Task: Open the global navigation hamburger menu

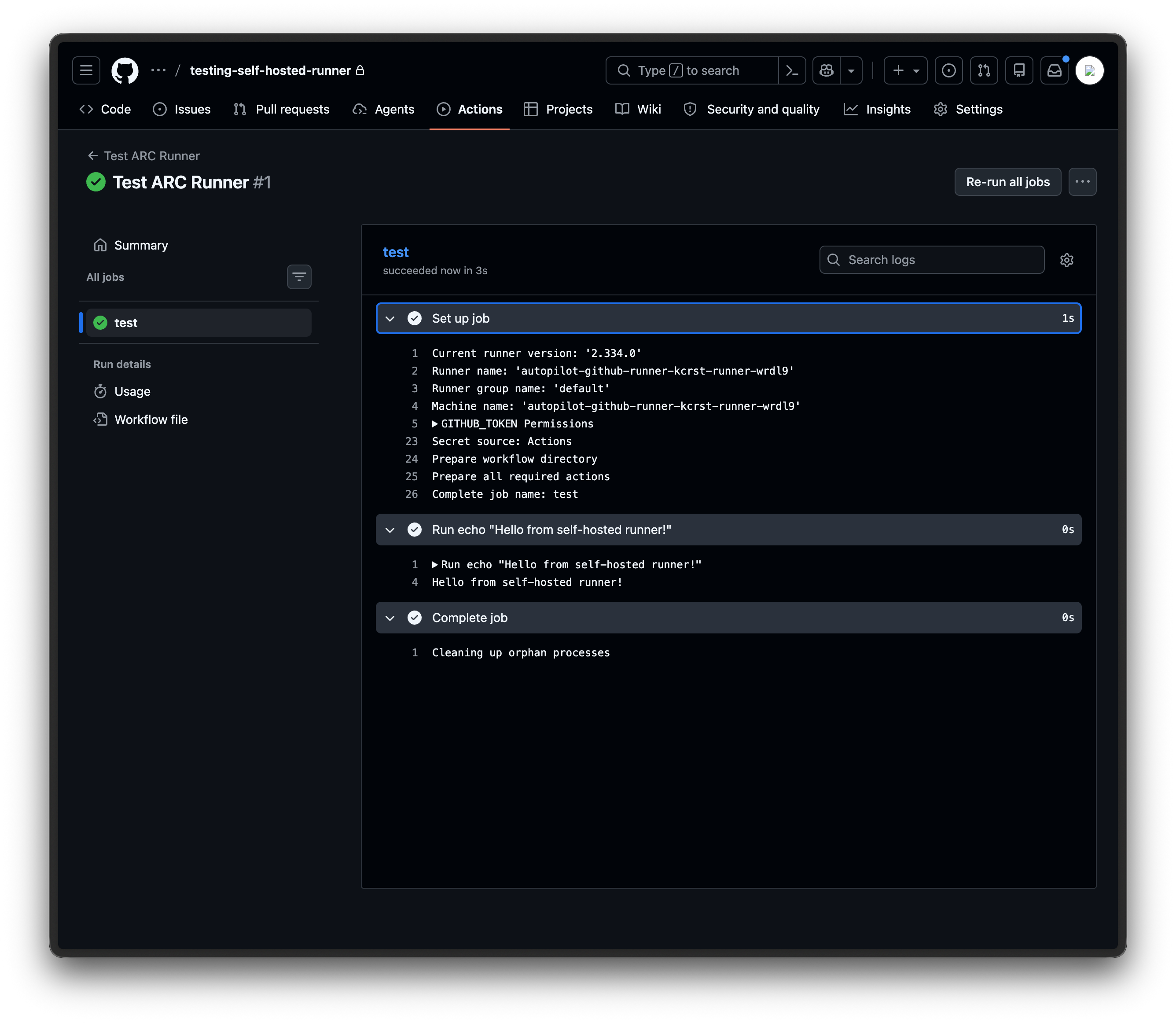Action: point(86,70)
